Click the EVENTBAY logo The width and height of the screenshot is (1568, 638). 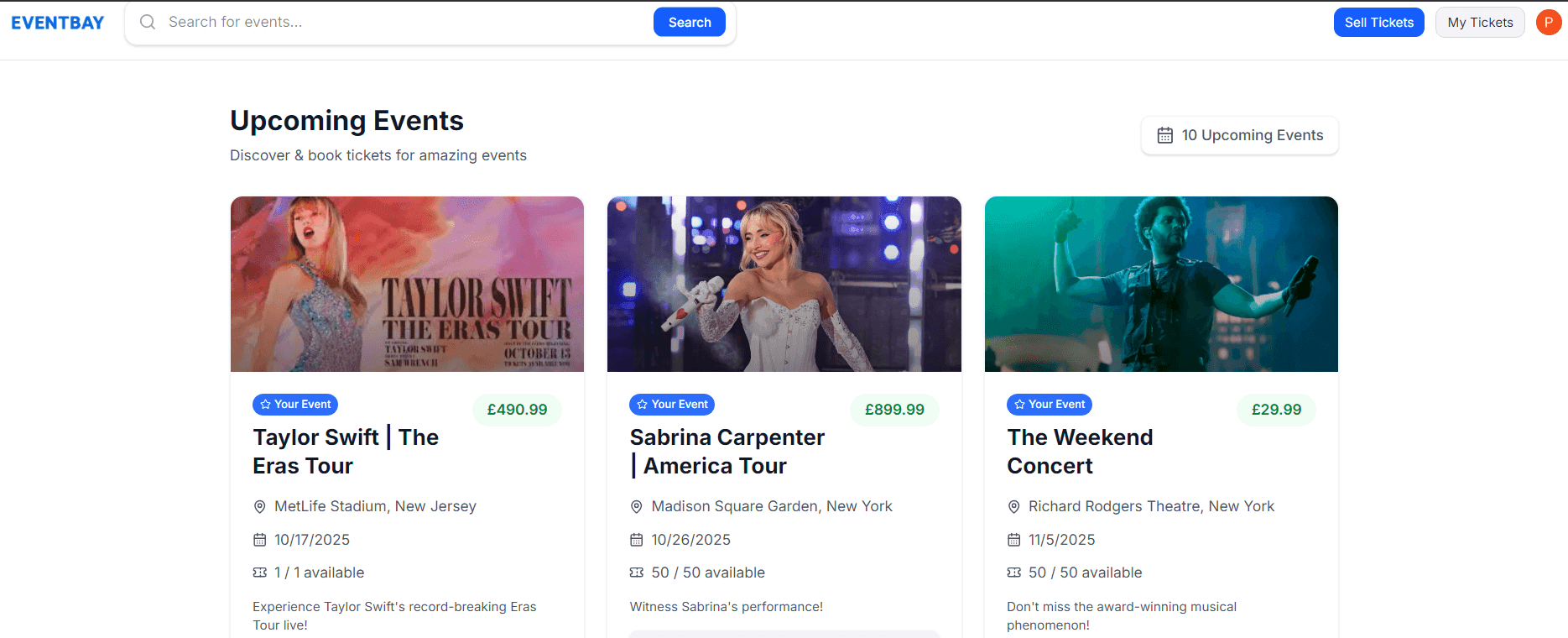pos(58,23)
